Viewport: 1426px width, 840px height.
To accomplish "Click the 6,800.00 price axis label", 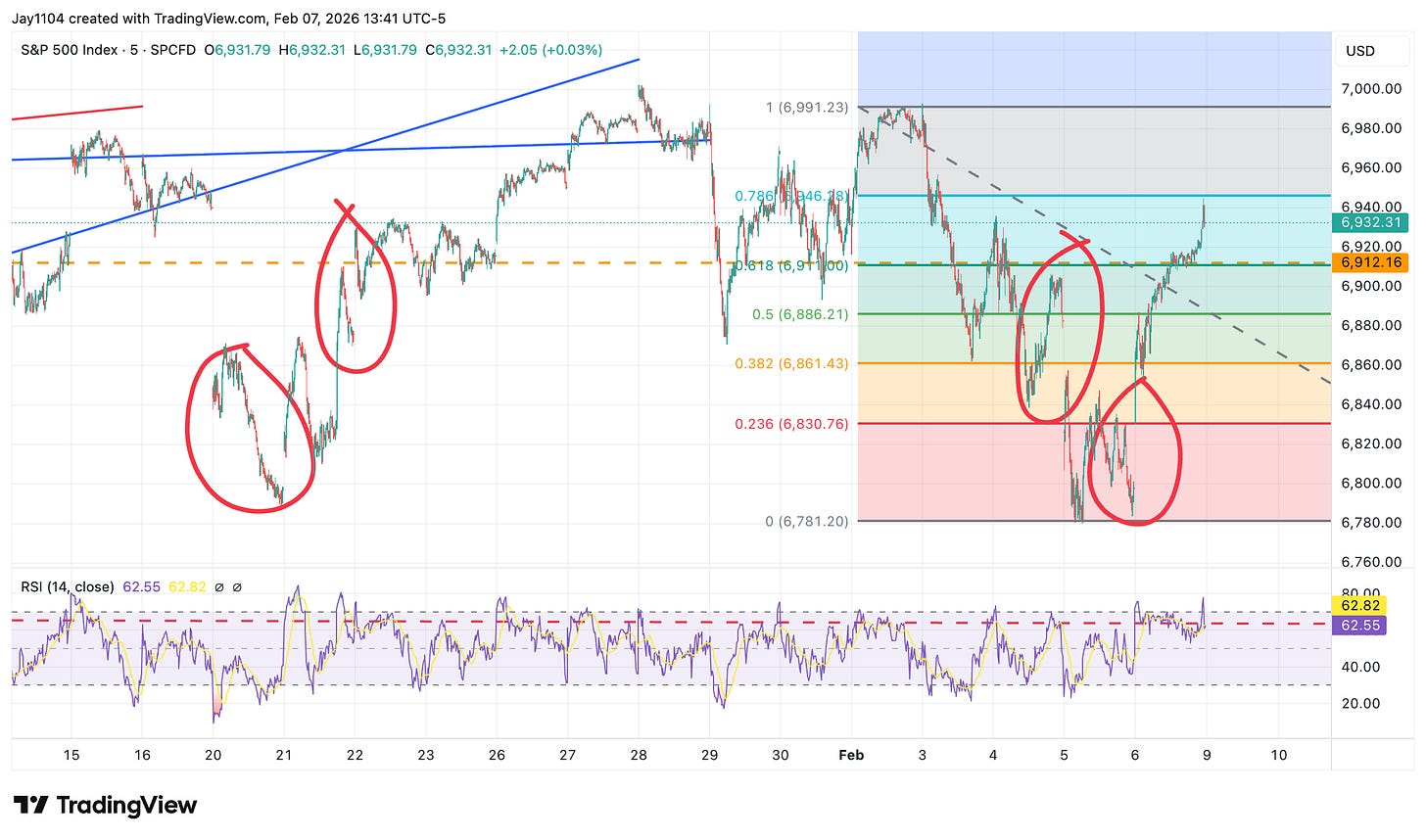I will (1371, 483).
